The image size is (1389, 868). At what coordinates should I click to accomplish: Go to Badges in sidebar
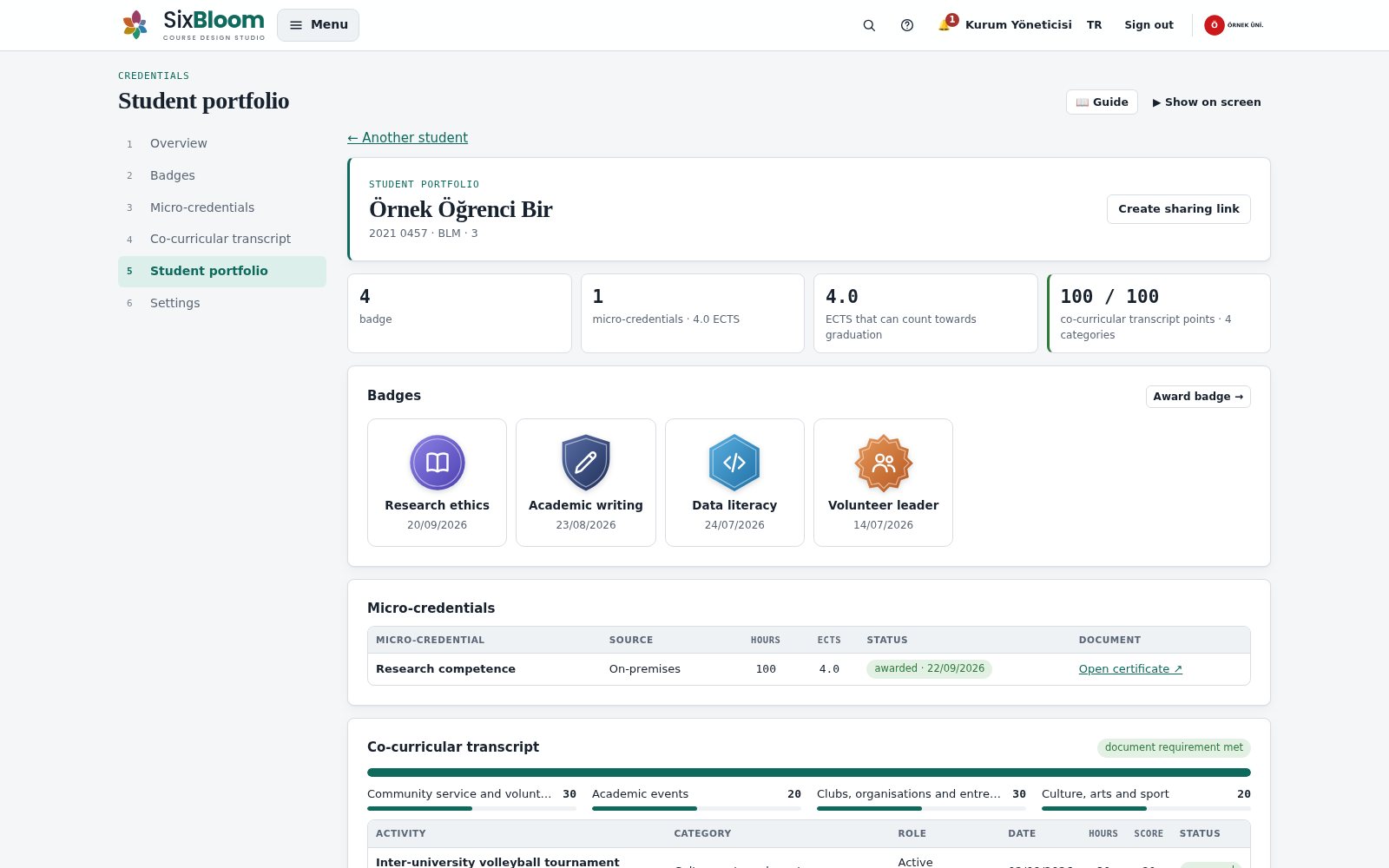222,175
